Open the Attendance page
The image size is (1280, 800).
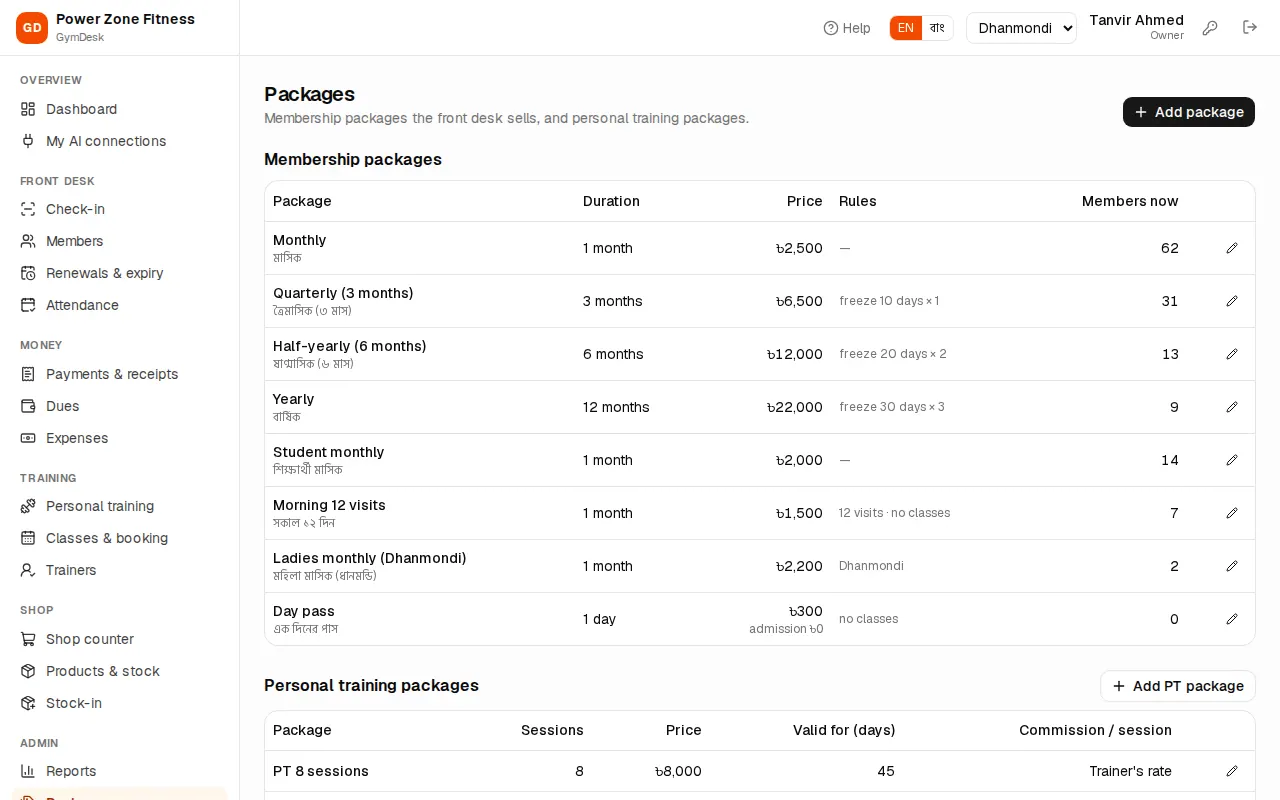(120, 305)
